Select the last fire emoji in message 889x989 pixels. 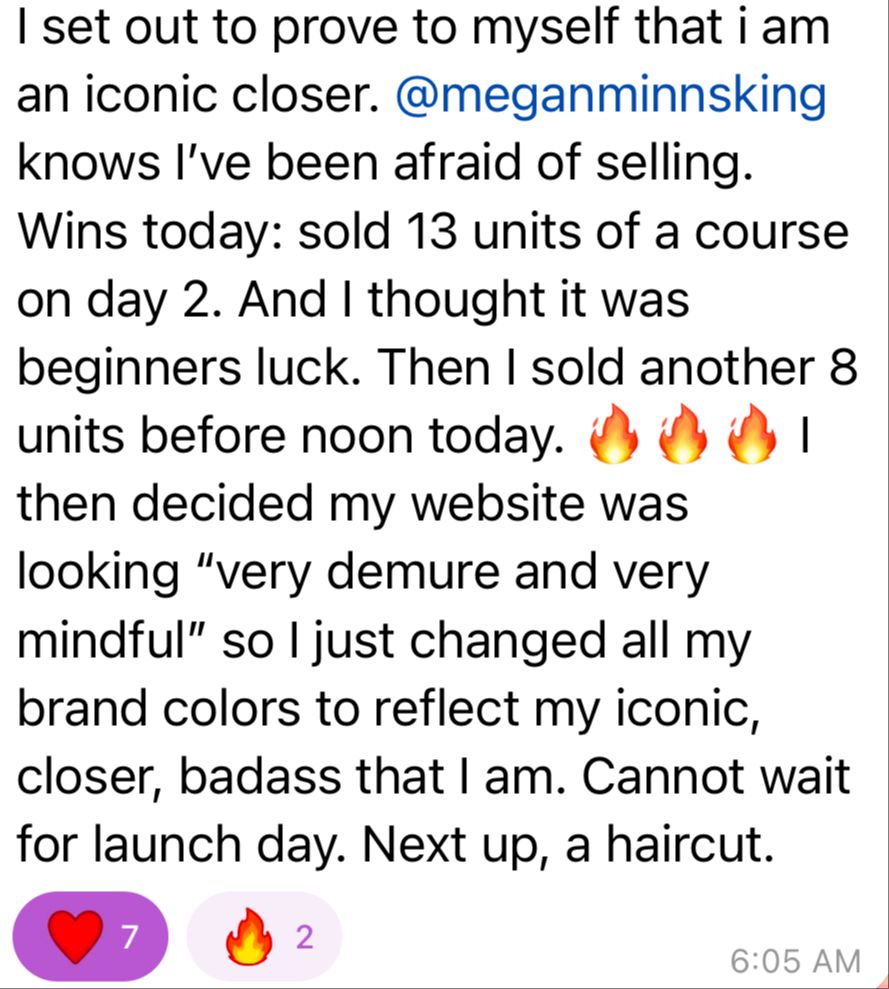click(x=751, y=435)
